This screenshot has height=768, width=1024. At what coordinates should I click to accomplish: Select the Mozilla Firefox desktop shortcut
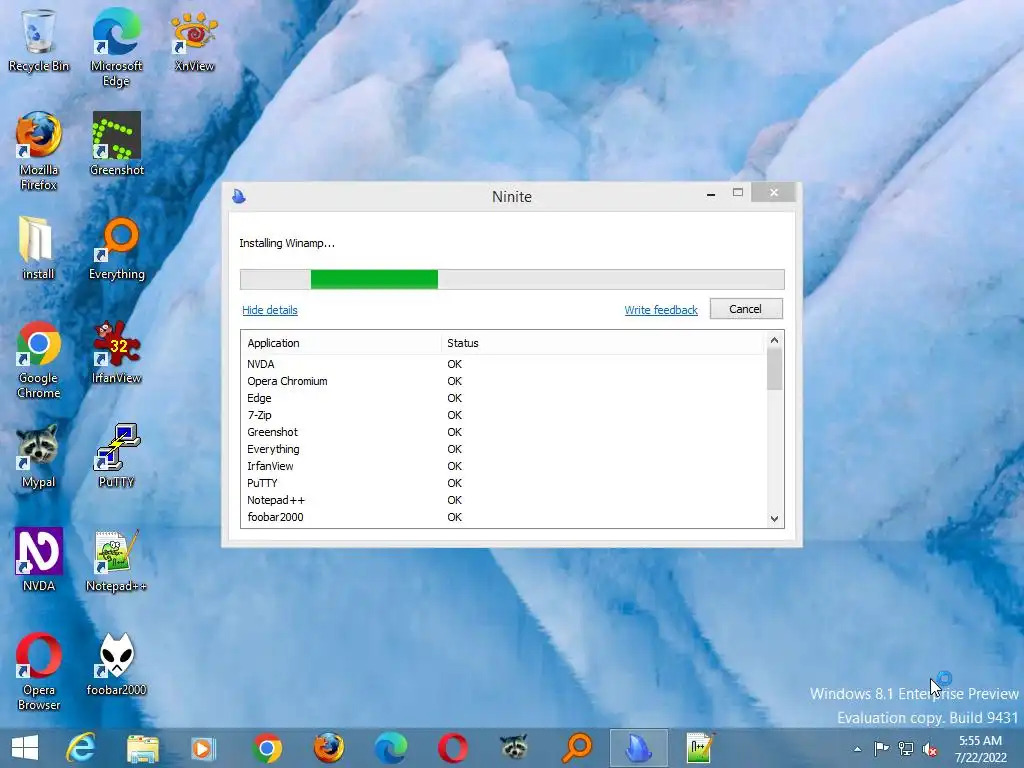click(x=39, y=152)
